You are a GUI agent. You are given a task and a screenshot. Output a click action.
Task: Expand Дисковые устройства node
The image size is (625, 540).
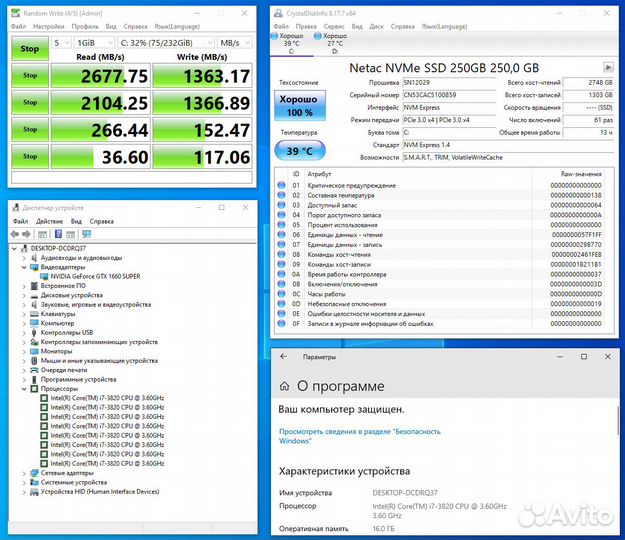click(24, 295)
